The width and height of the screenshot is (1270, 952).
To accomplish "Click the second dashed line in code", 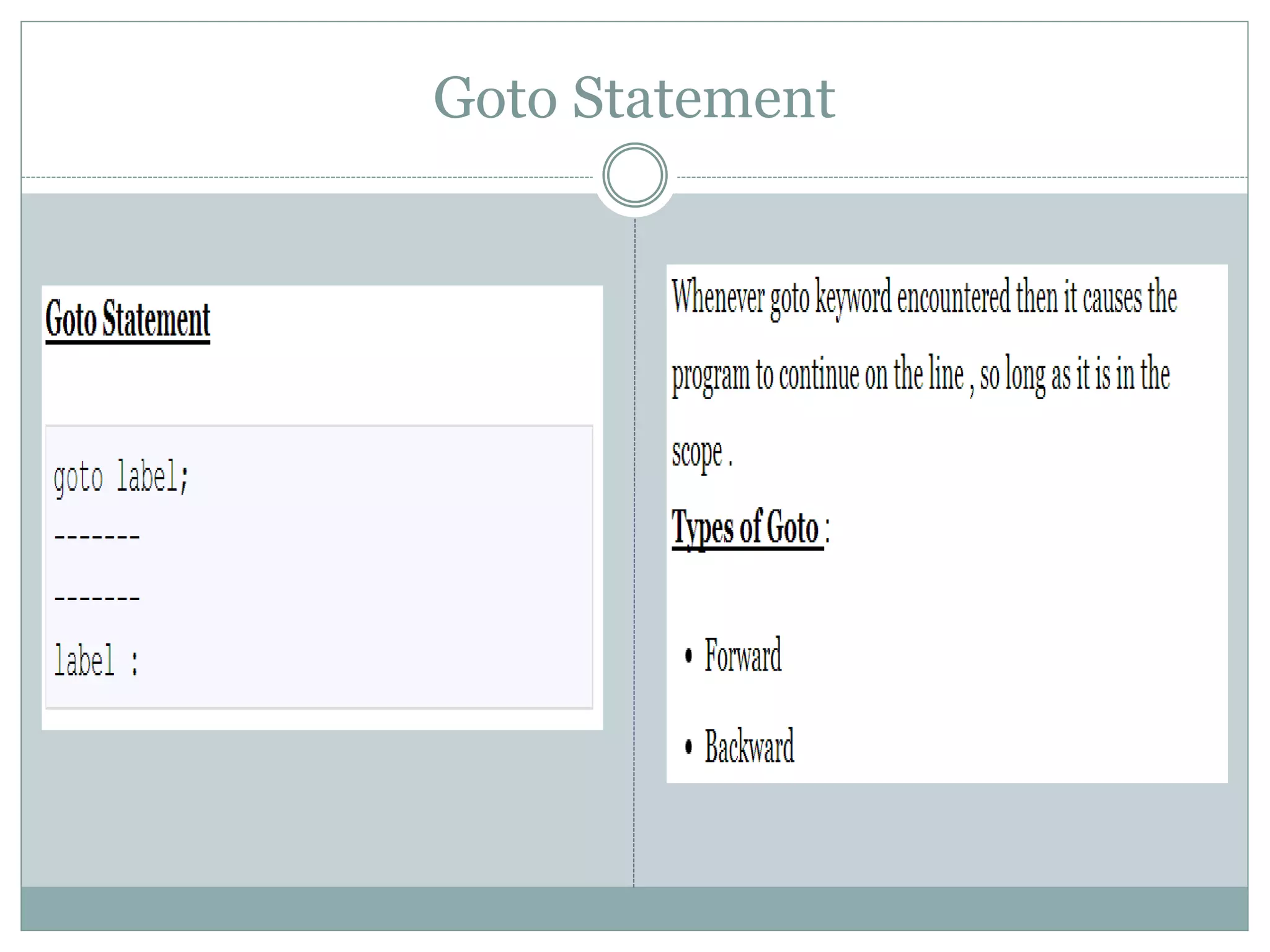I will (x=97, y=598).
